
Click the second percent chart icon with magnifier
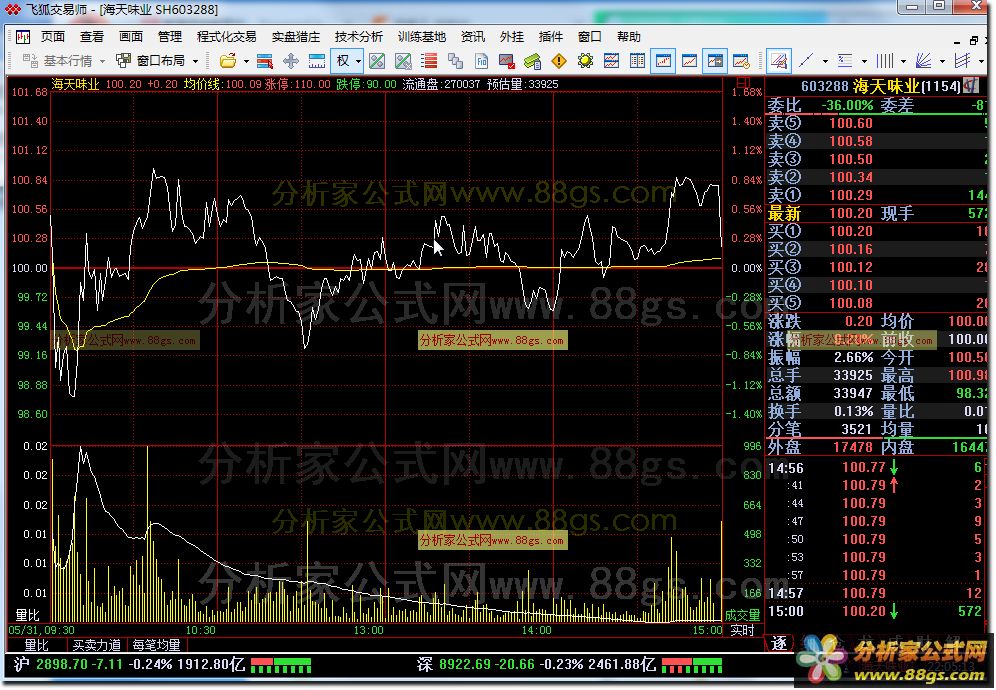[403, 61]
